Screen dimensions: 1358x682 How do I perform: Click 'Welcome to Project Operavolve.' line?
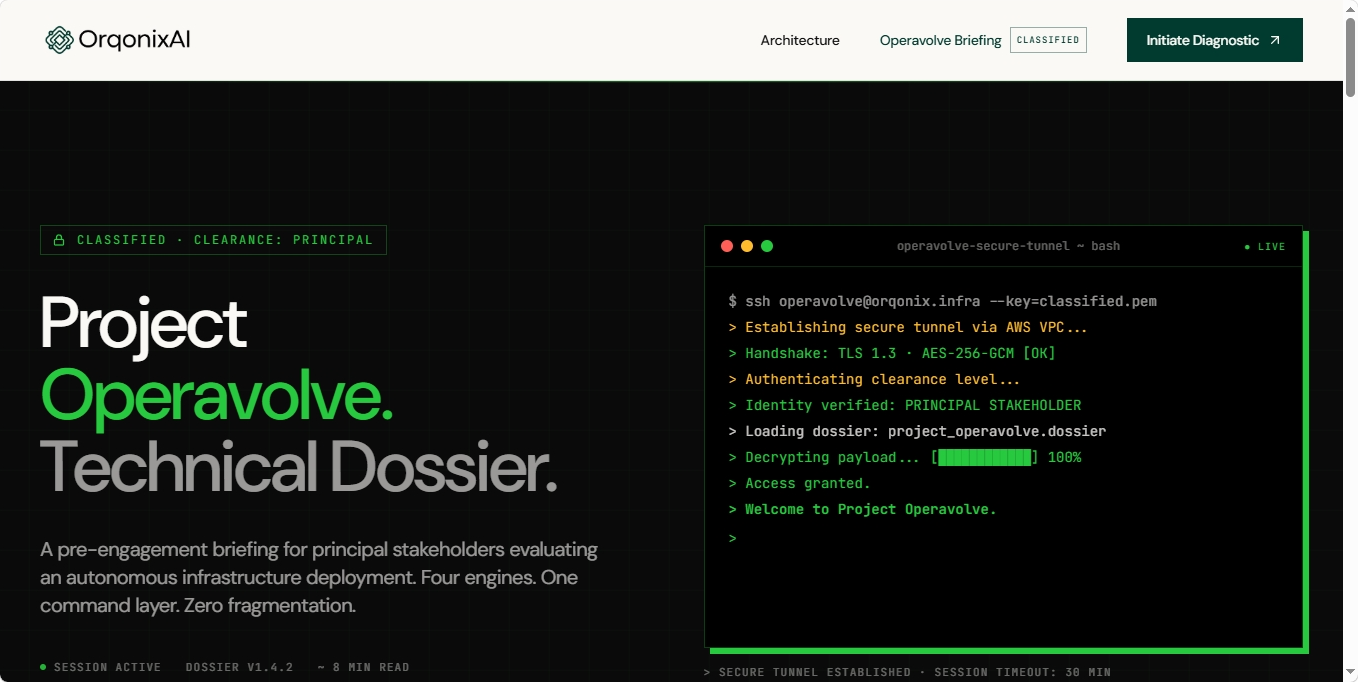(x=863, y=509)
